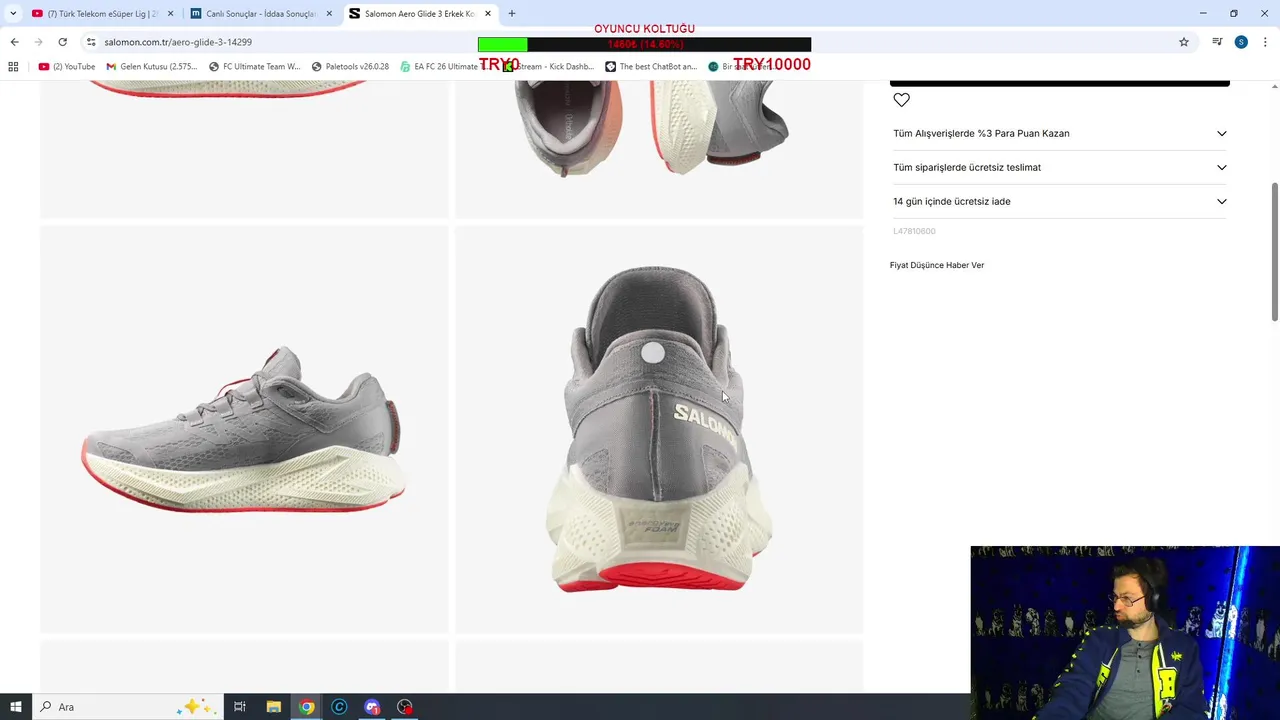Open YouTube bookmark
This screenshot has width=1280, height=720.
tap(67, 67)
